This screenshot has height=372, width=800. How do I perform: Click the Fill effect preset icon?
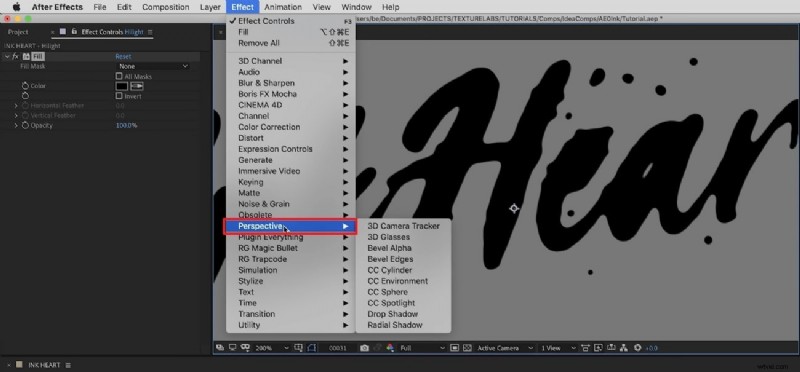pos(26,57)
